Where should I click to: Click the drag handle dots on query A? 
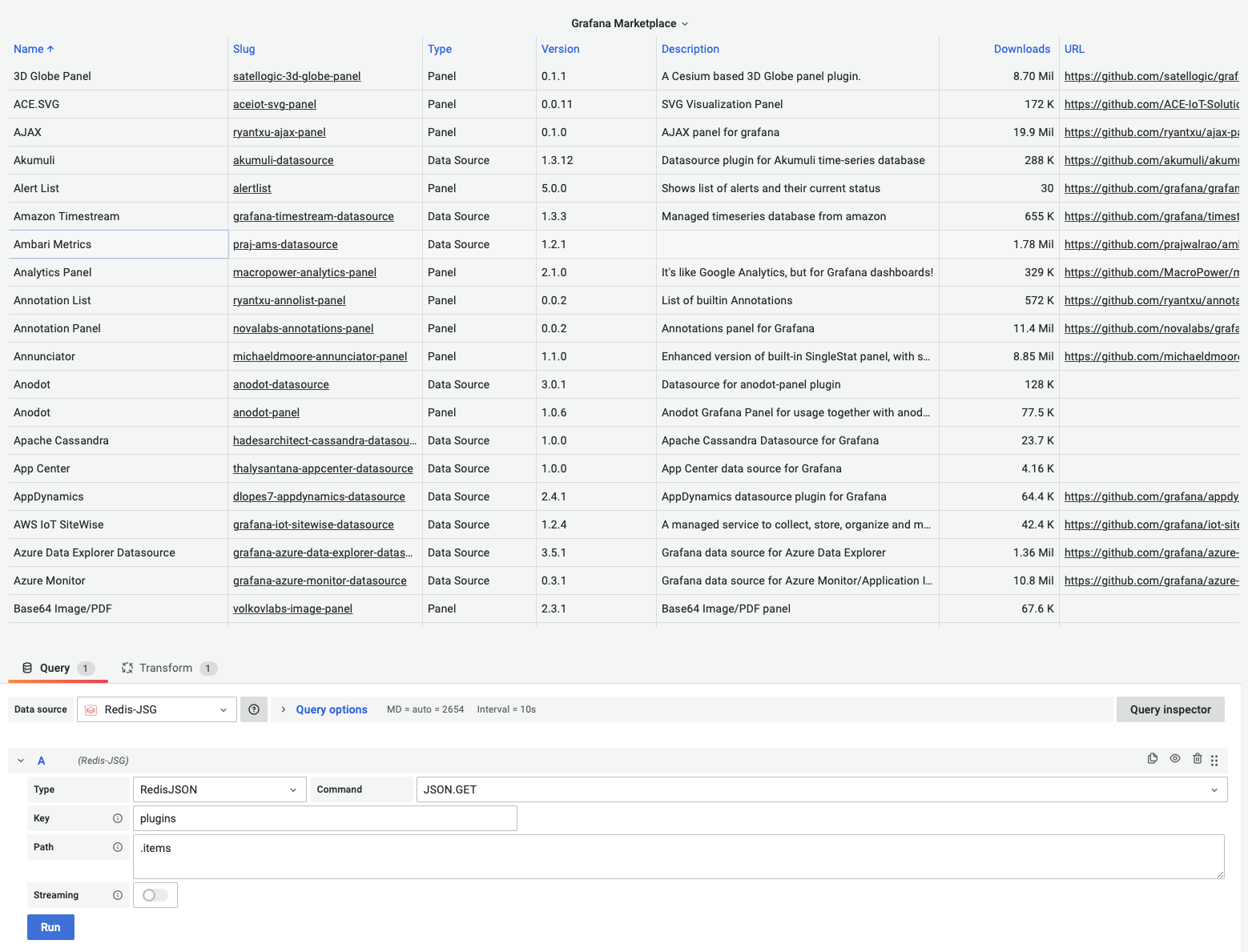click(1214, 760)
